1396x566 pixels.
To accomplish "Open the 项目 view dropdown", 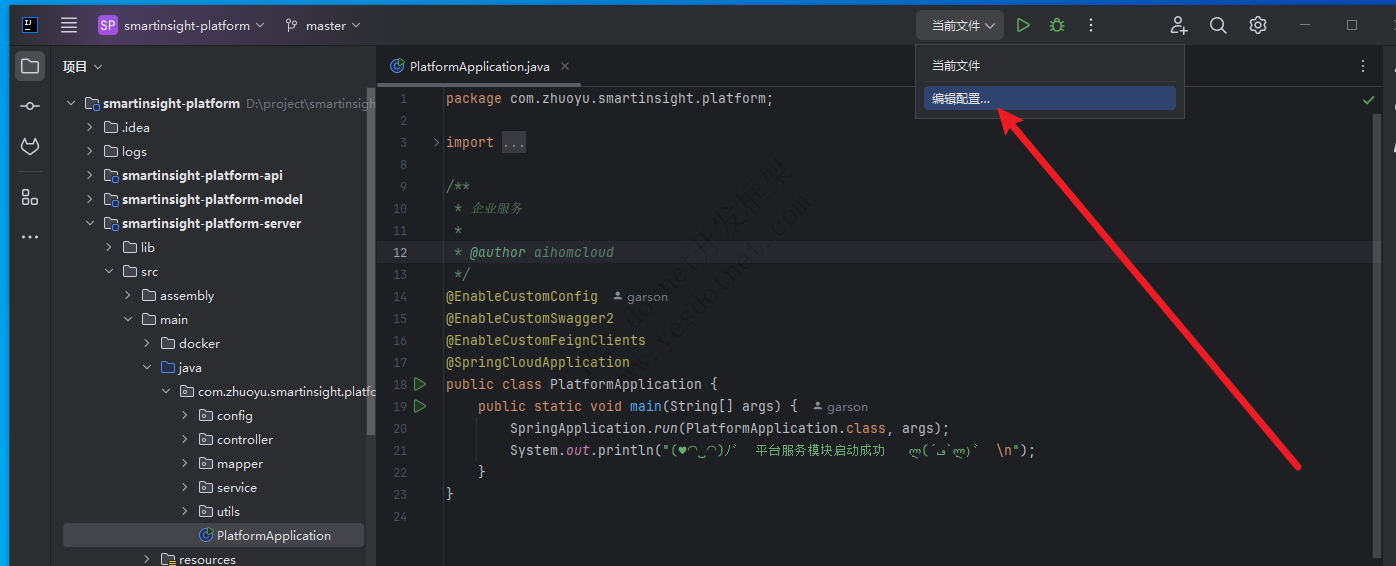I will (83, 67).
